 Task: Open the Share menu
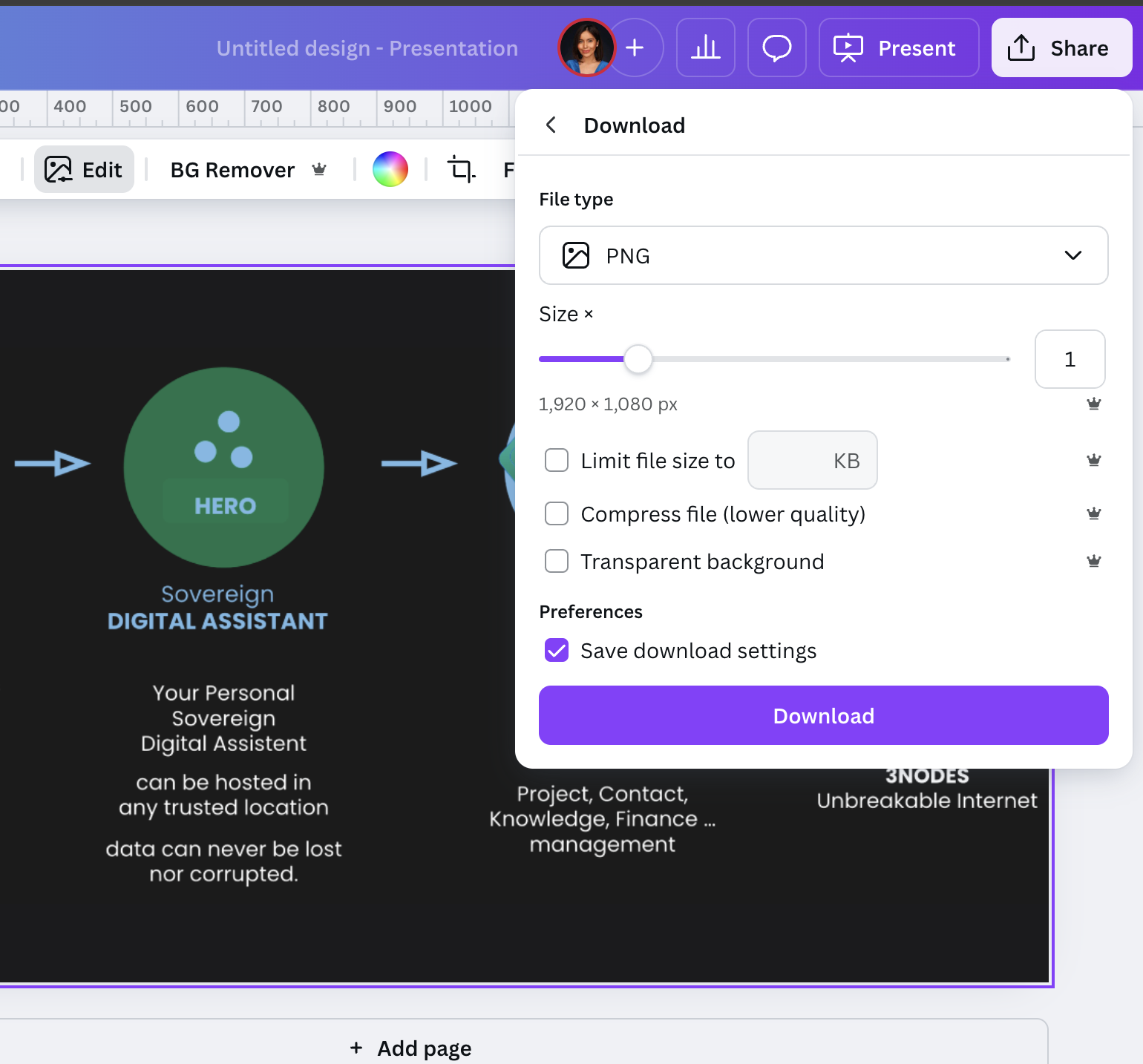point(1061,48)
